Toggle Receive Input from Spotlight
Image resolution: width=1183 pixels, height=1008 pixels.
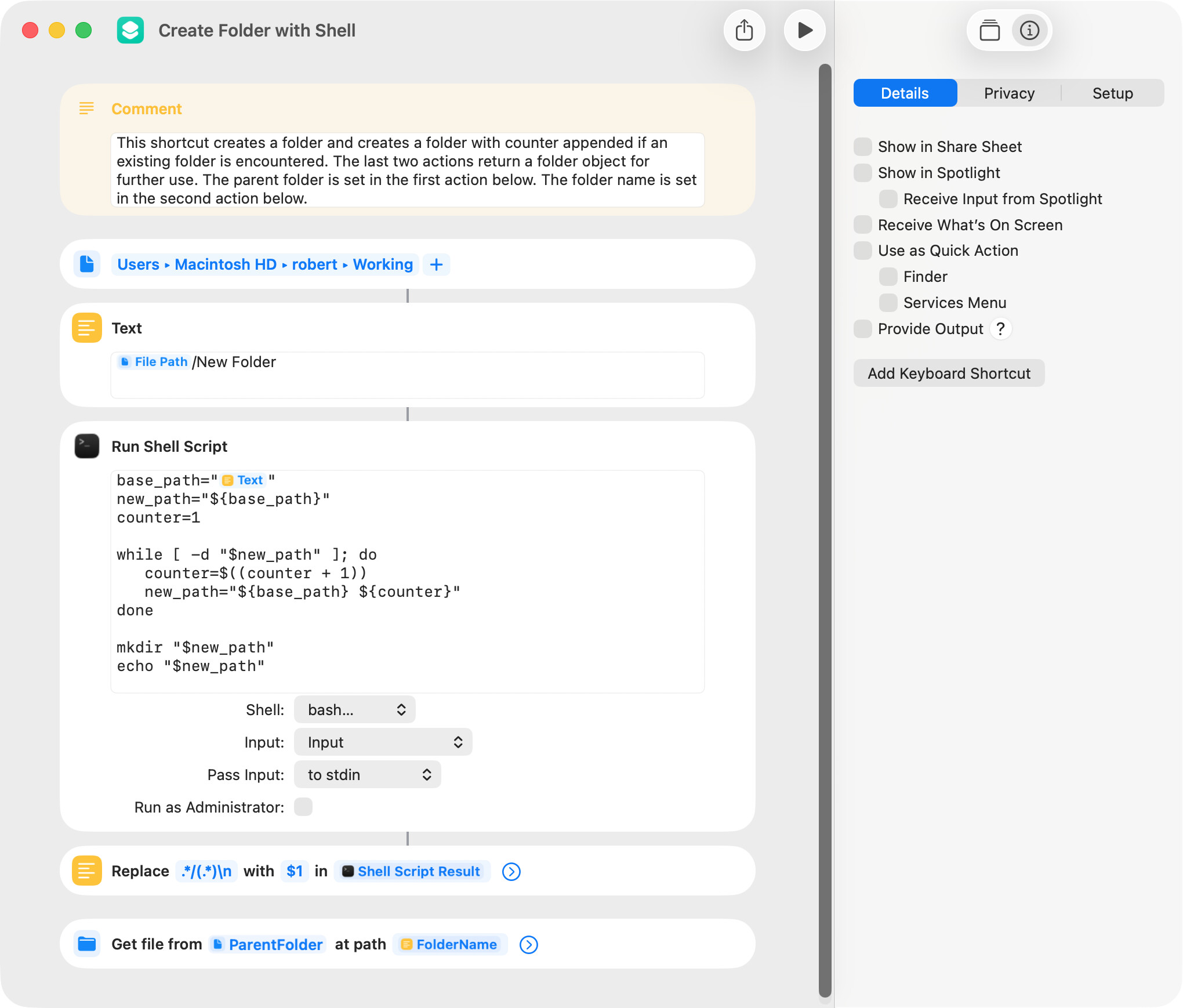coord(888,199)
